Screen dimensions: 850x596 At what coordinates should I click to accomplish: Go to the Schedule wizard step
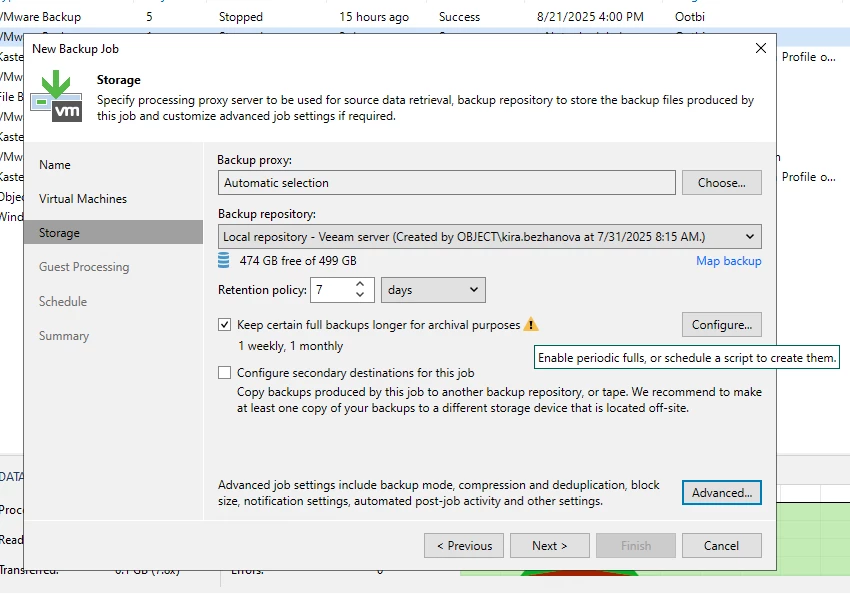pos(63,302)
